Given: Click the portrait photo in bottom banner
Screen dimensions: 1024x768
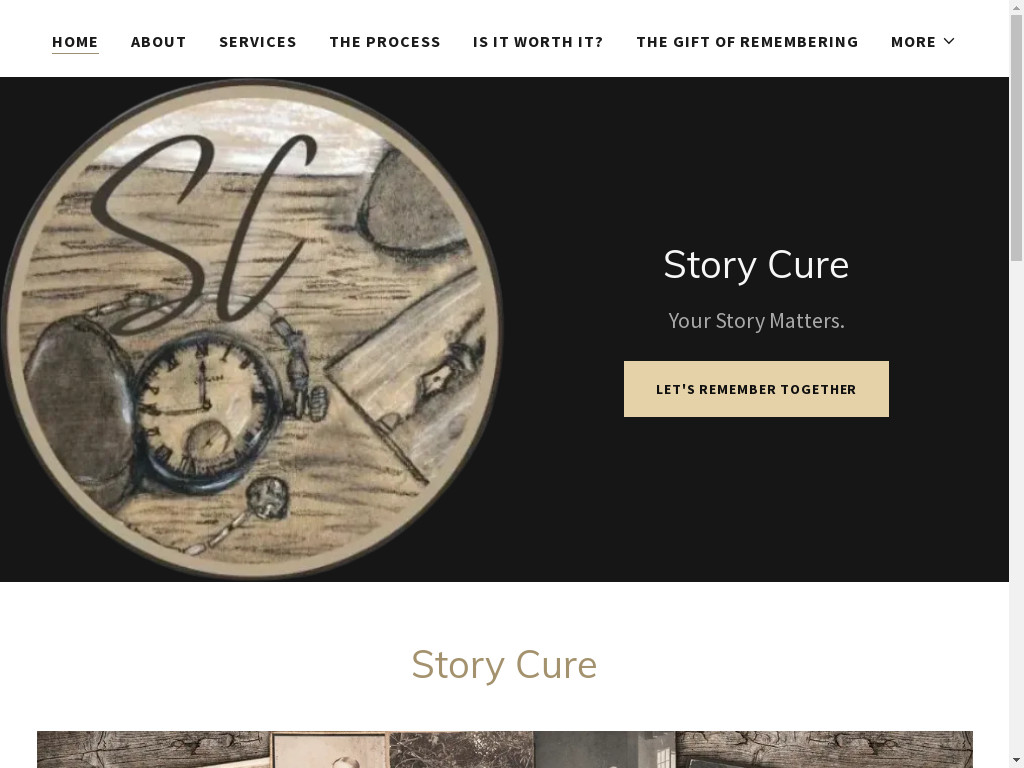Looking at the screenshot, I should [330, 750].
